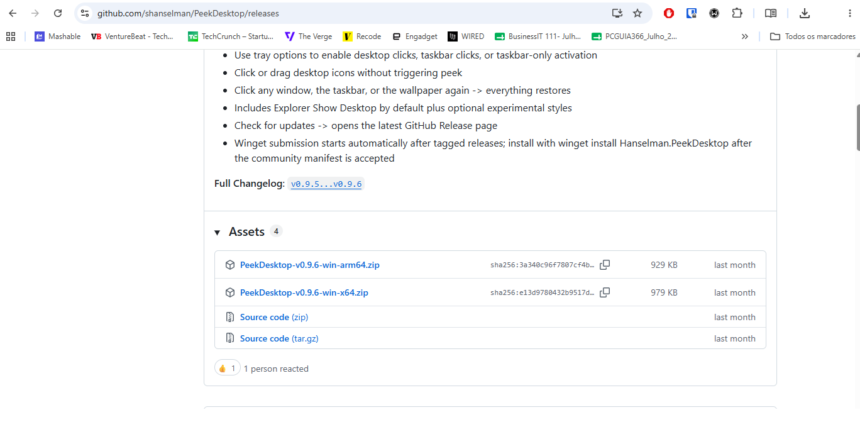Click package icon beside win-x64.zip
Screen dimensions: 860x439
point(230,292)
